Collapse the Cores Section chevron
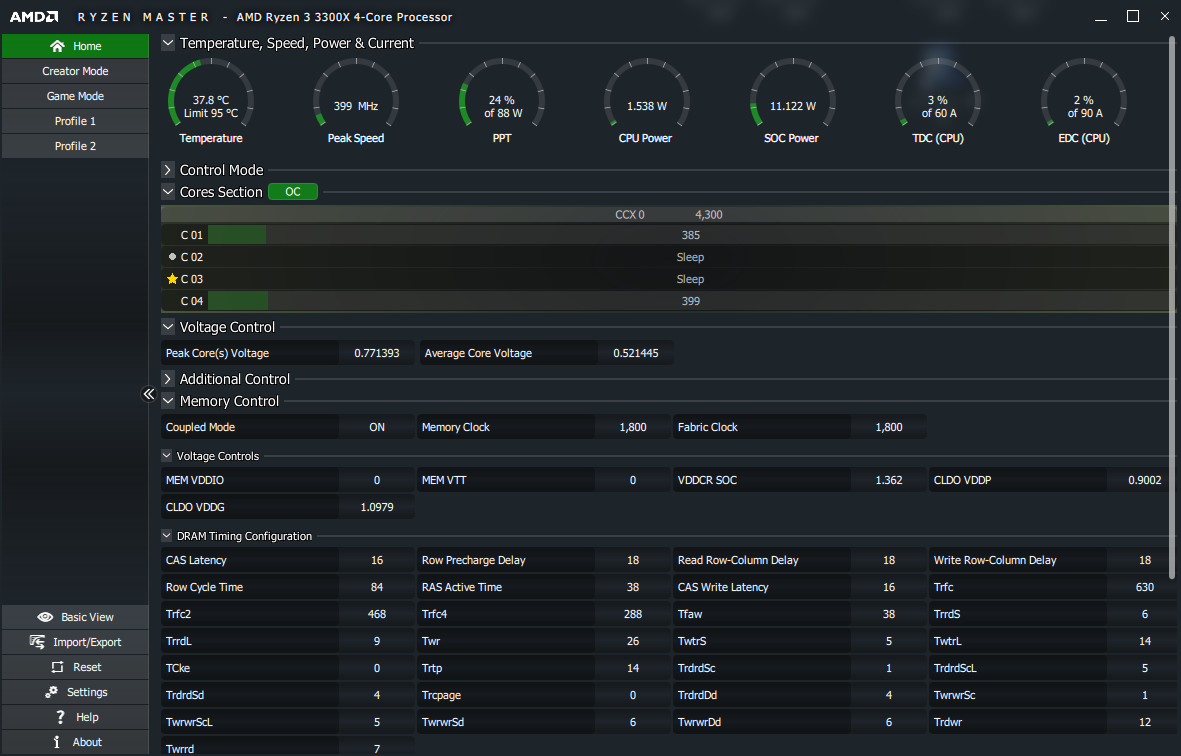The image size is (1181, 756). click(168, 192)
